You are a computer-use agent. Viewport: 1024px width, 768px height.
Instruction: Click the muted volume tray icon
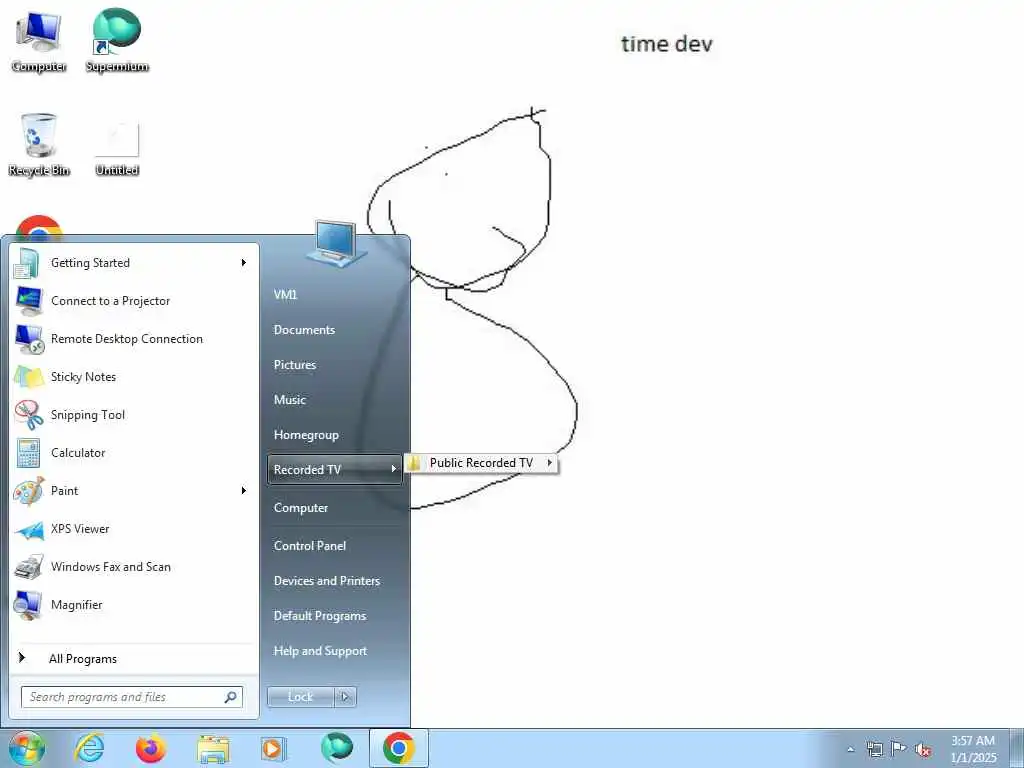[923, 749]
